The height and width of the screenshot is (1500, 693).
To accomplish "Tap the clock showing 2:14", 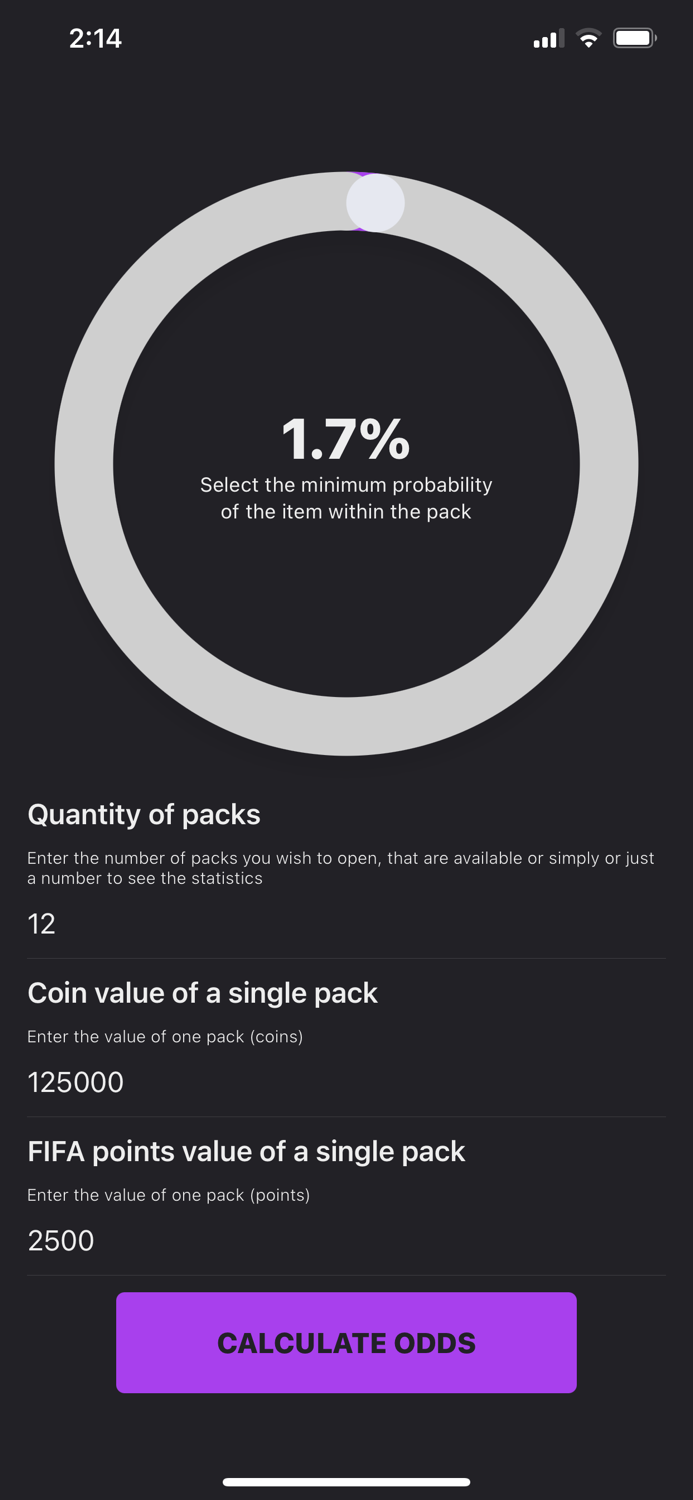I will point(96,38).
